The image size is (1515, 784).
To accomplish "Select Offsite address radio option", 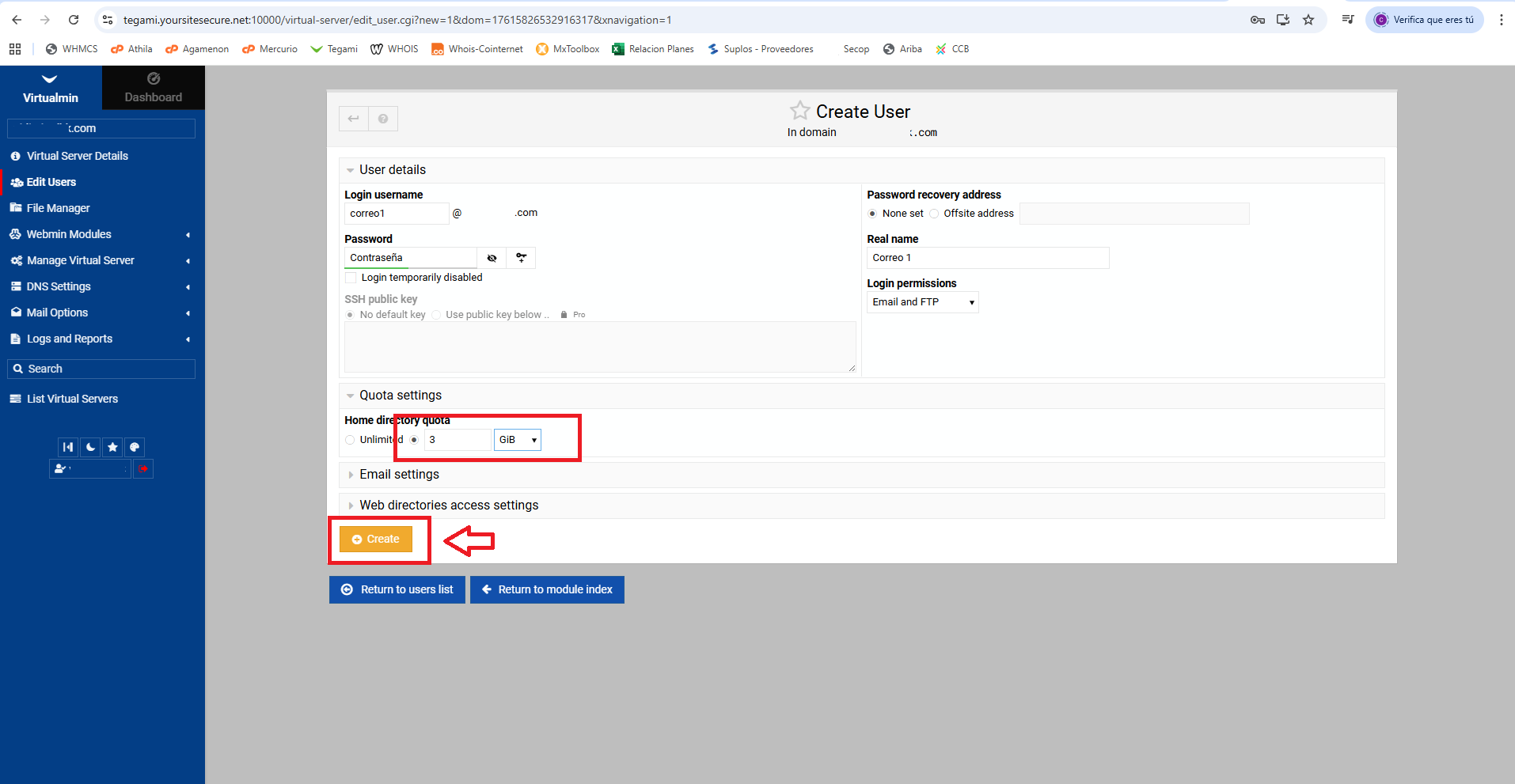I will point(934,214).
